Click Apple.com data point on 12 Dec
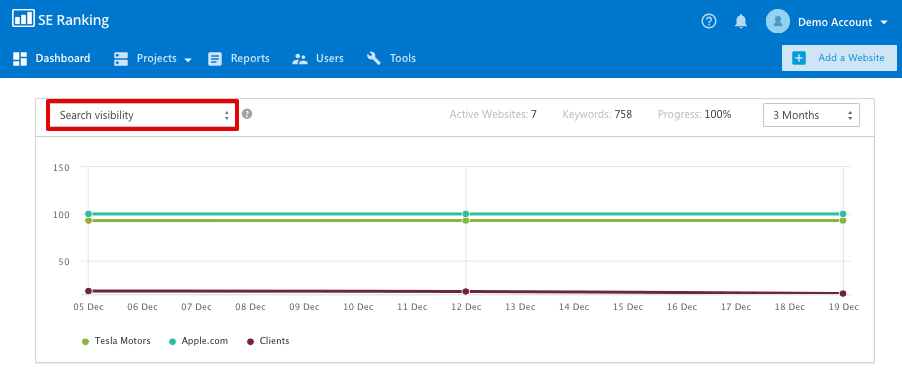Screen dimensions: 902x371 (x=465, y=214)
